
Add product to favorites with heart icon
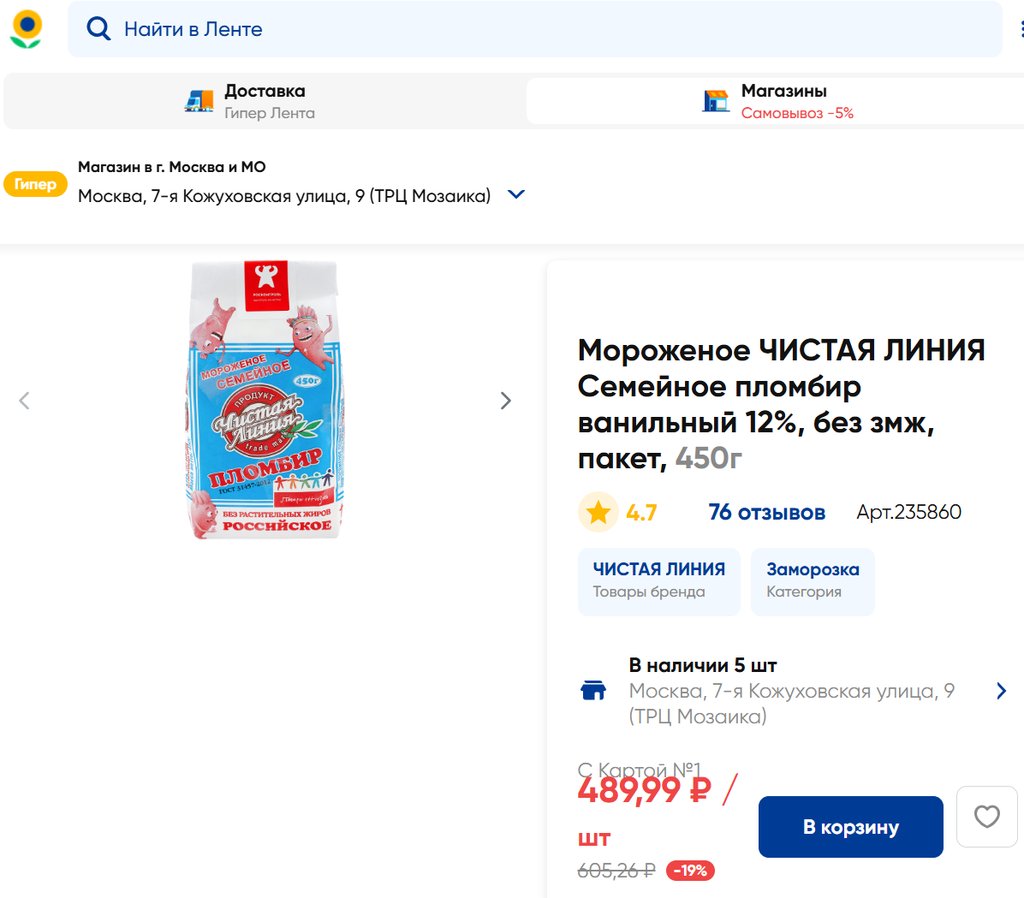pos(986,817)
